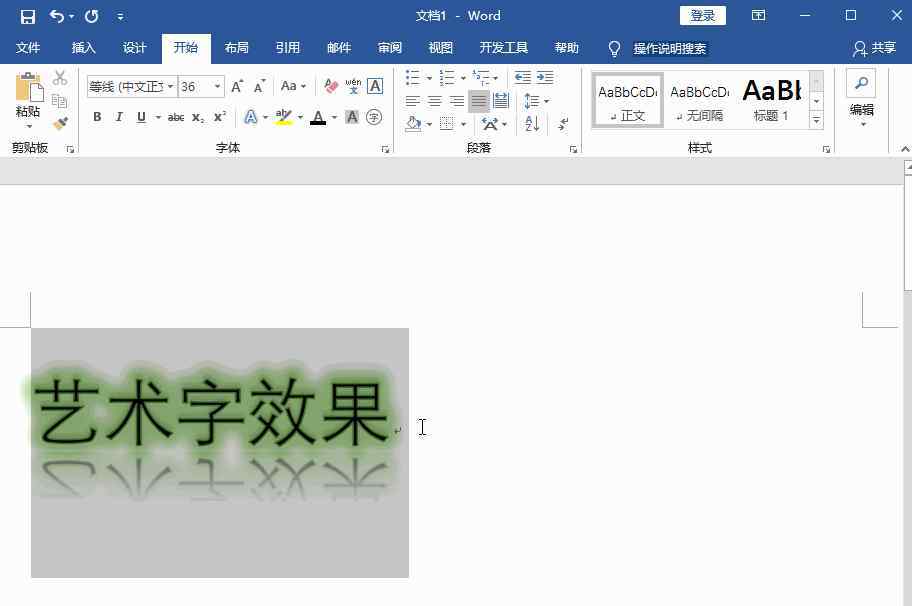The height and width of the screenshot is (606, 912).
Task: Toggle Italic formatting
Action: tap(119, 117)
